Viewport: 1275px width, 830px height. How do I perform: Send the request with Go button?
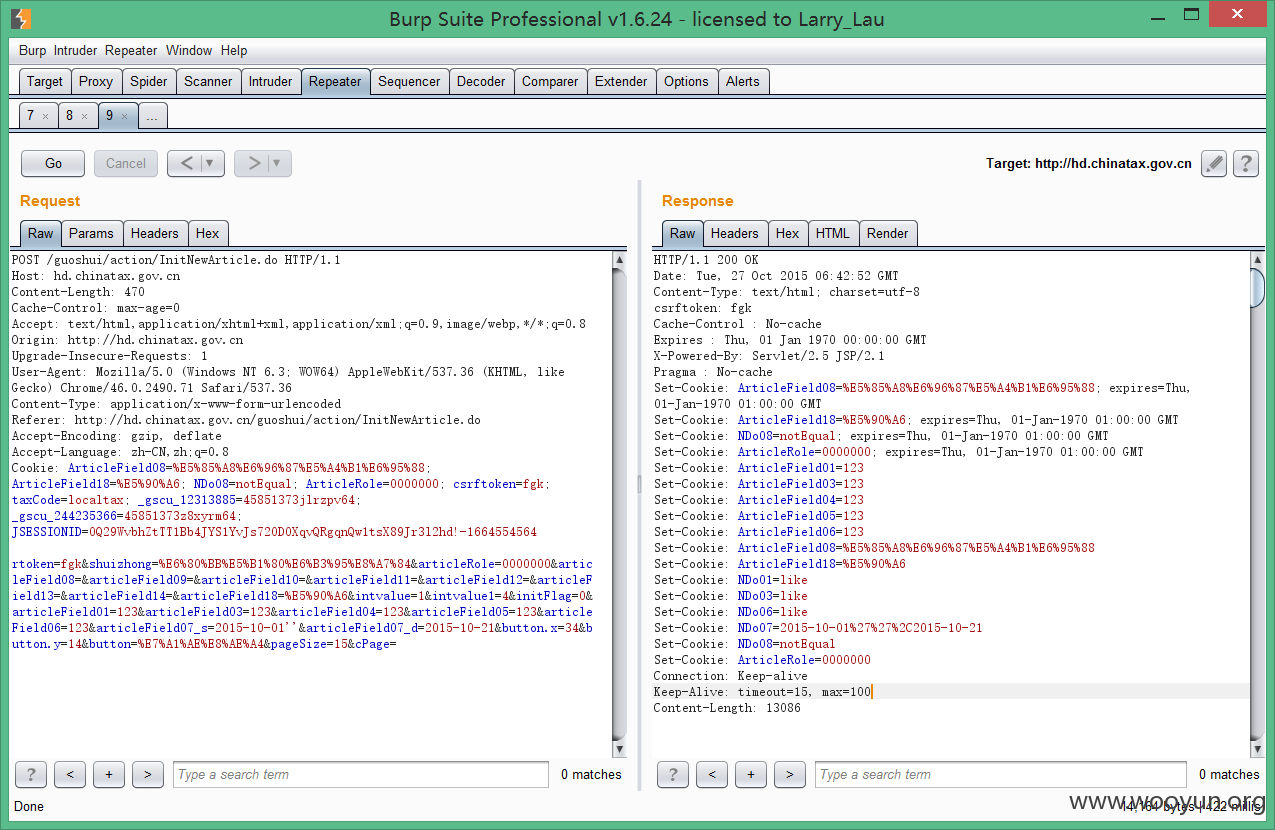(x=54, y=163)
